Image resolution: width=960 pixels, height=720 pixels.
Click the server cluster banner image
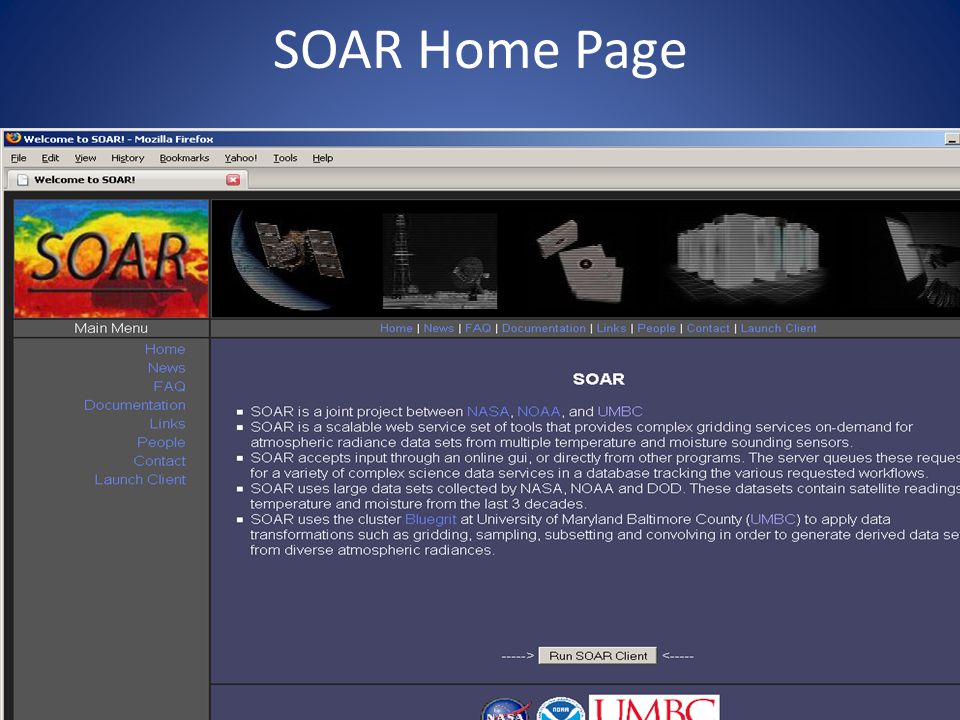click(x=747, y=252)
